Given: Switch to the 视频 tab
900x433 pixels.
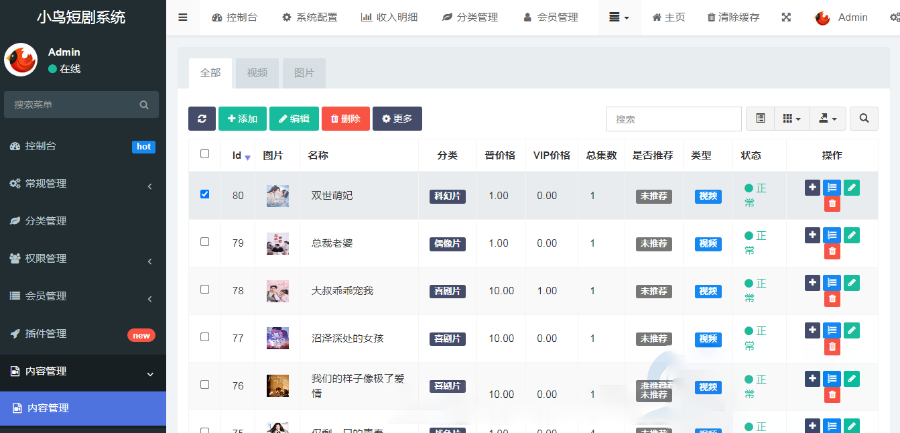Looking at the screenshot, I should 257,73.
